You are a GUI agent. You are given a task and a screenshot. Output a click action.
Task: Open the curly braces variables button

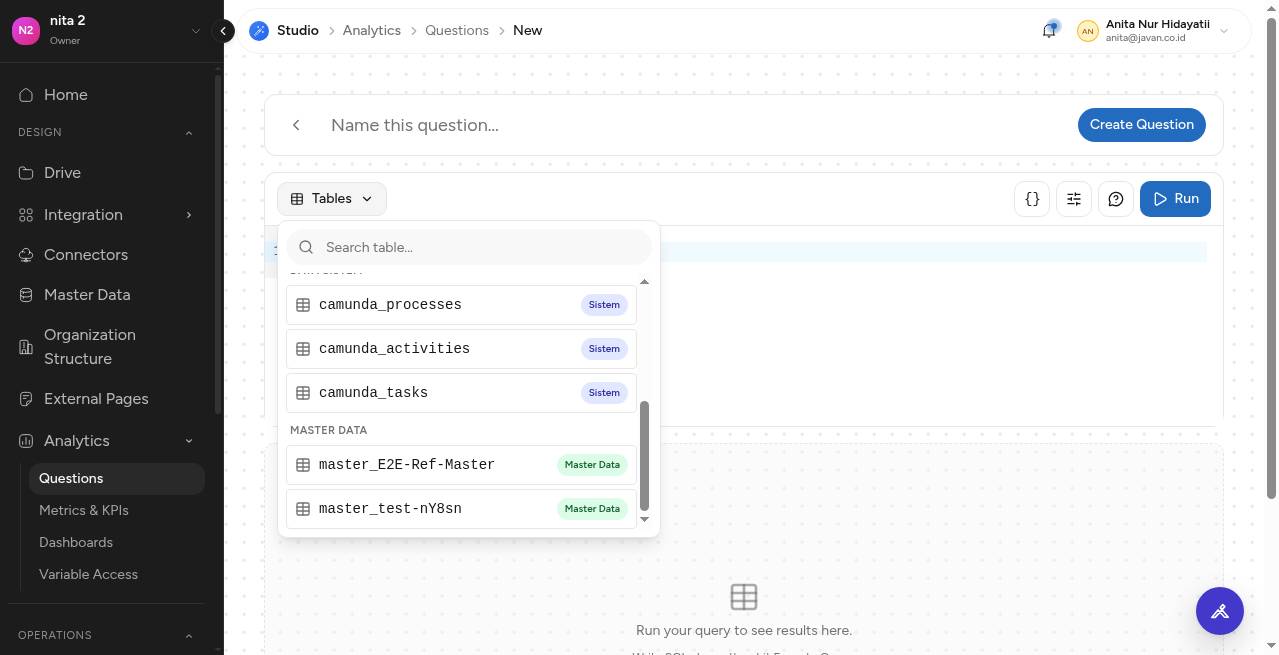[1032, 199]
